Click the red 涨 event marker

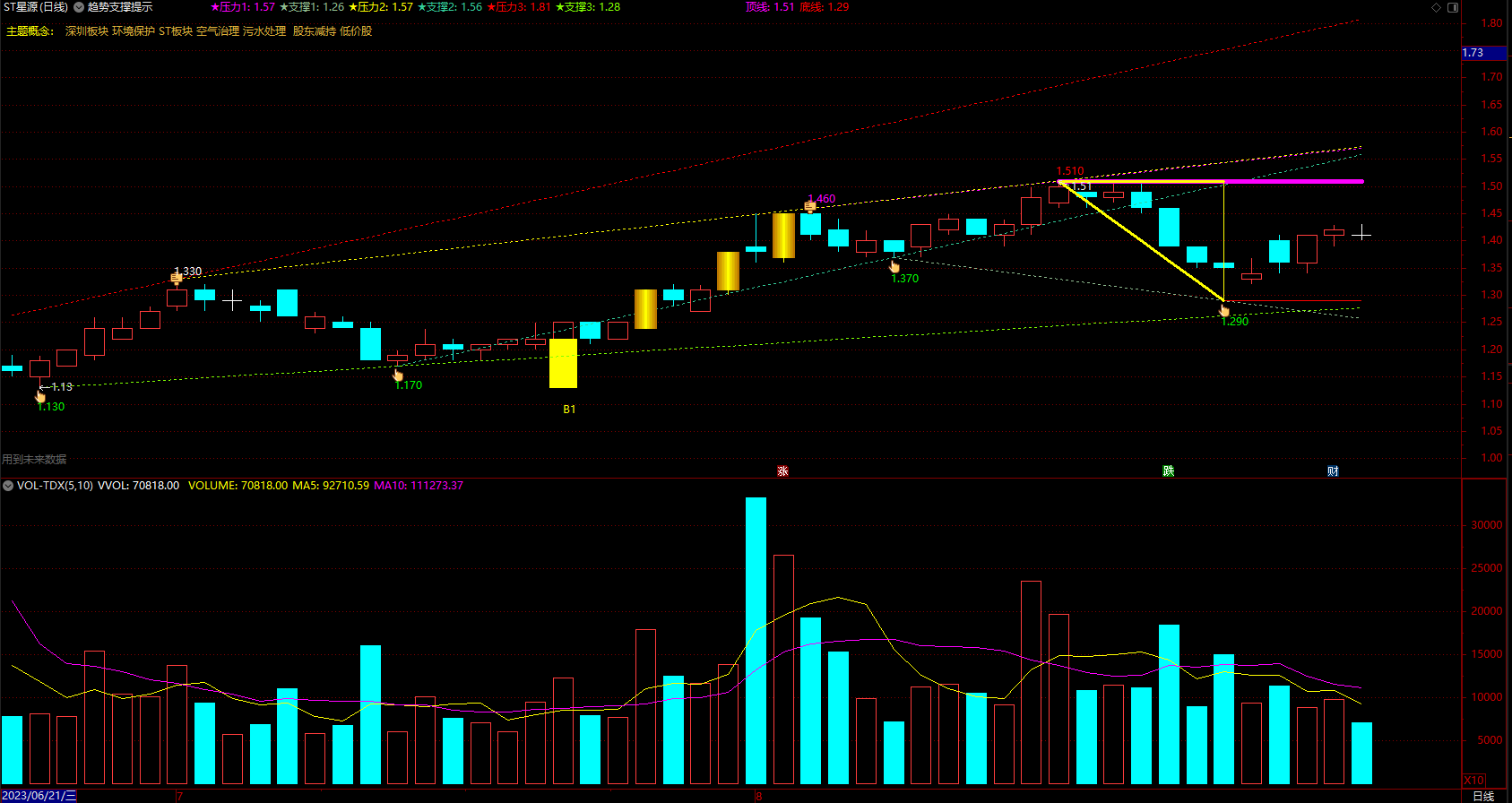coord(782,471)
